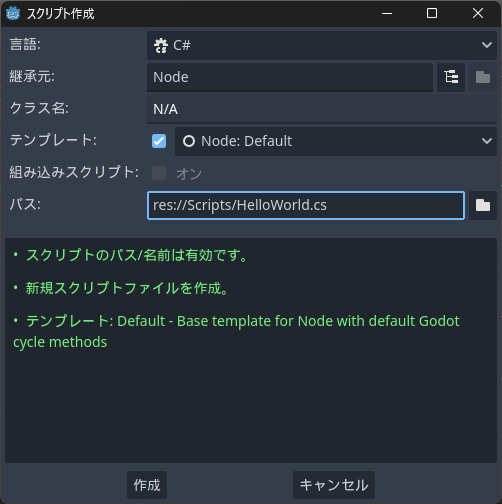
Task: Click the キャンセル button
Action: pyautogui.click(x=334, y=485)
